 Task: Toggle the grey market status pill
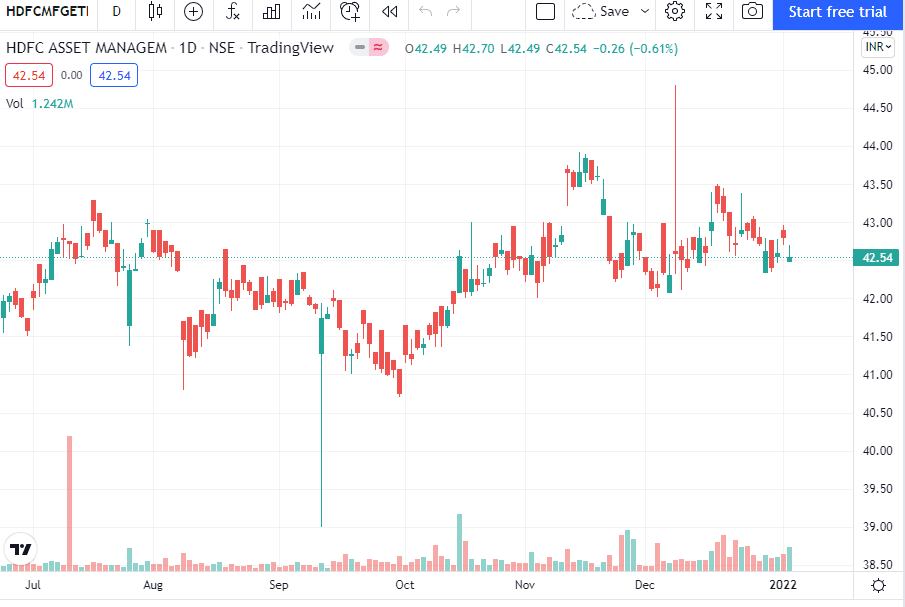coord(360,47)
